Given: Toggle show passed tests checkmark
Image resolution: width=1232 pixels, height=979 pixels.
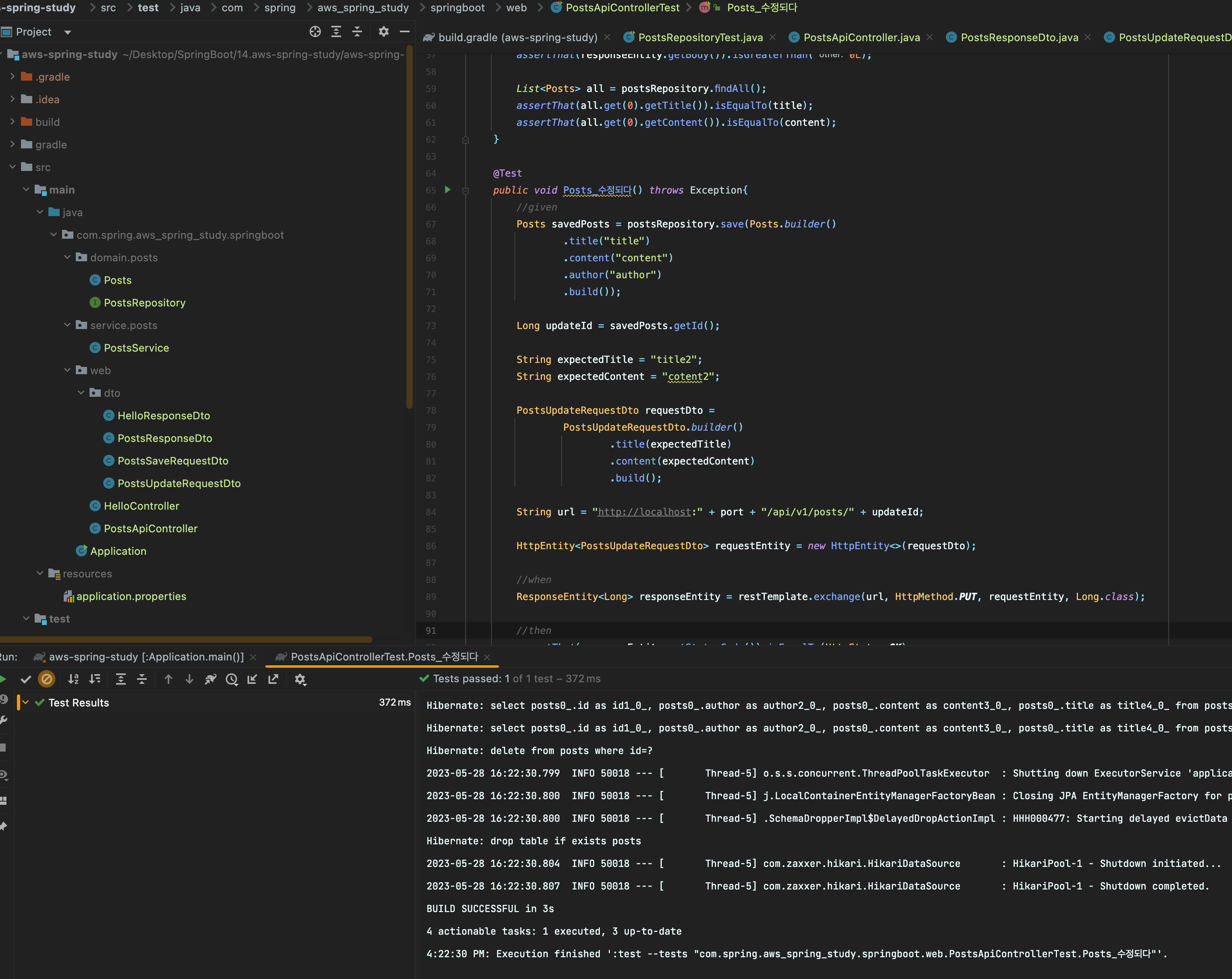Looking at the screenshot, I should tap(26, 679).
